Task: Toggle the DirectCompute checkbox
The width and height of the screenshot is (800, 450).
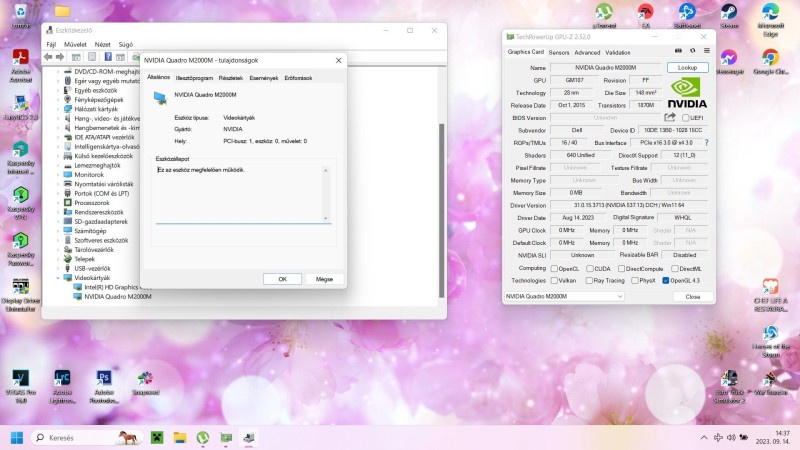Action: point(621,268)
